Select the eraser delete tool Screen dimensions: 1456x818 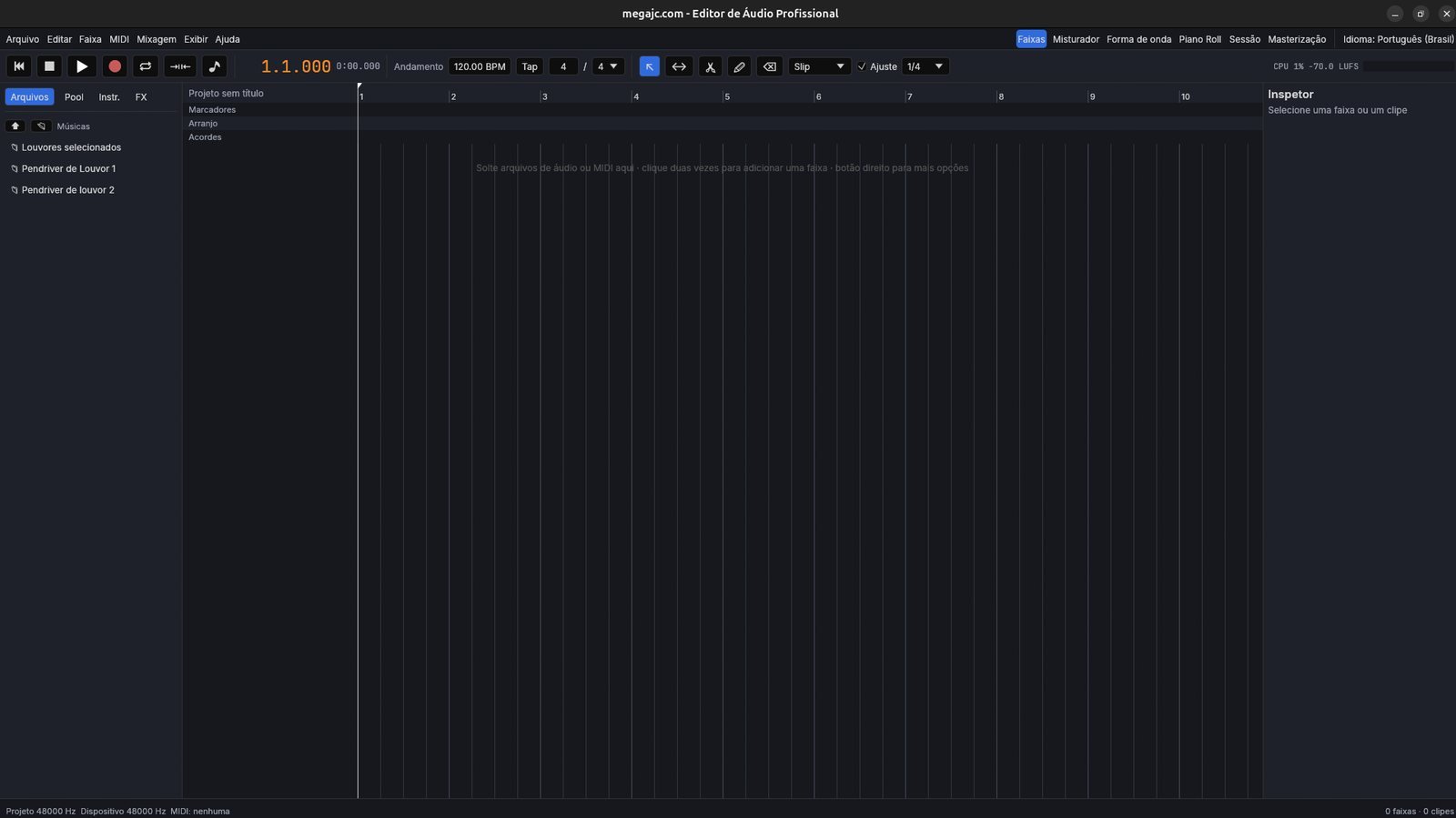coord(770,66)
